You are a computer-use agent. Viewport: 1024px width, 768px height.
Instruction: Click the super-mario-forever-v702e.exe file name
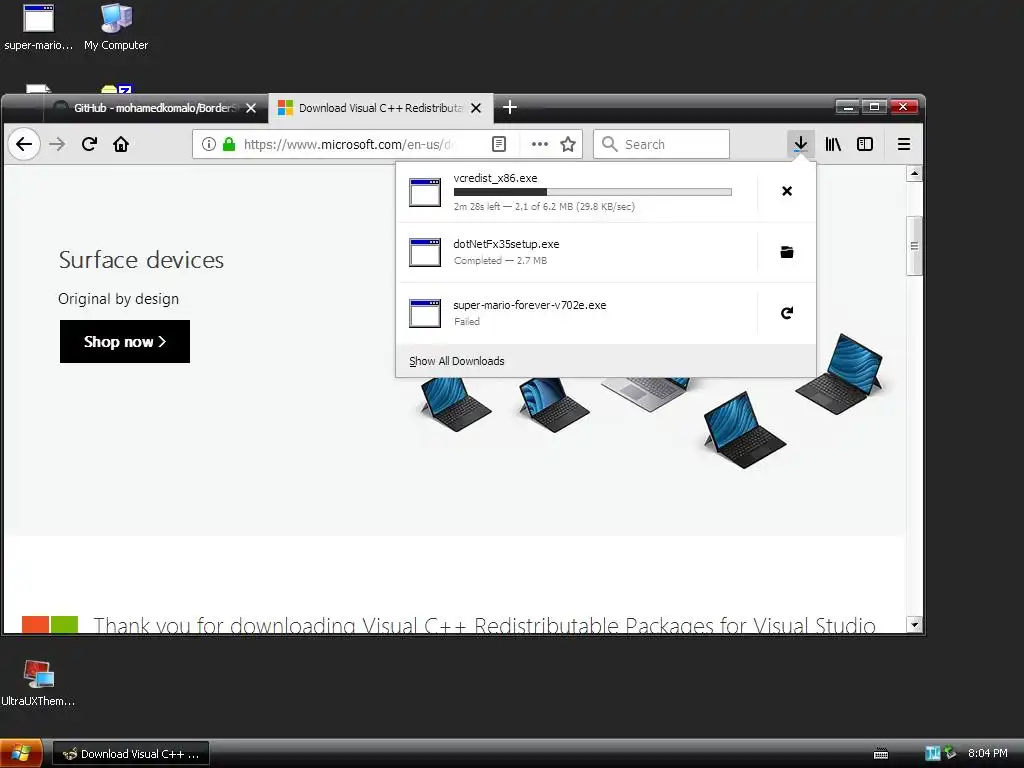[x=530, y=305]
